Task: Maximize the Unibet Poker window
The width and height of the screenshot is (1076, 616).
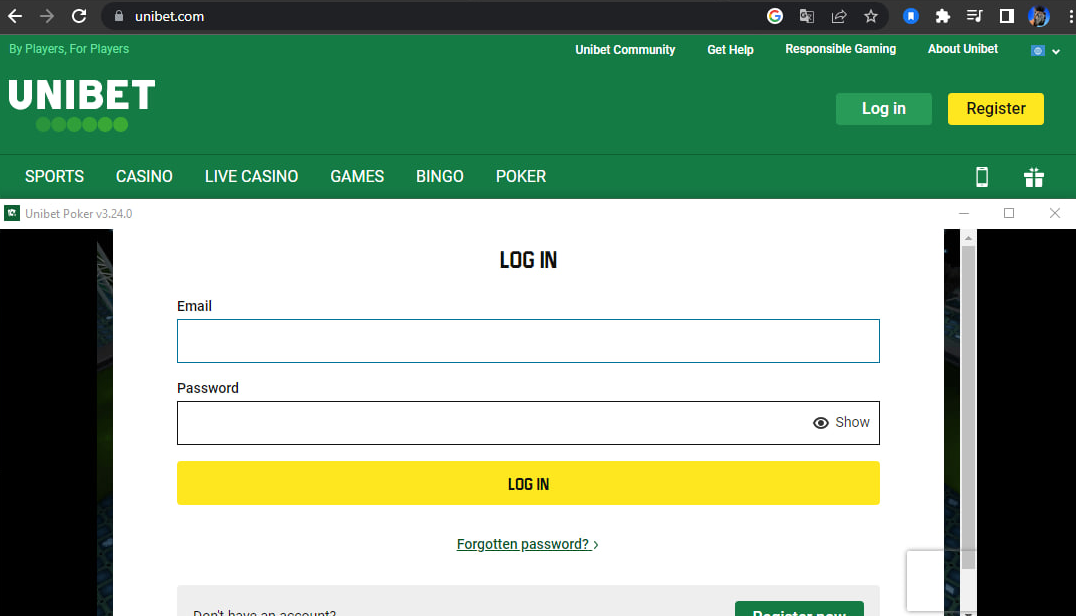Action: 1009,213
